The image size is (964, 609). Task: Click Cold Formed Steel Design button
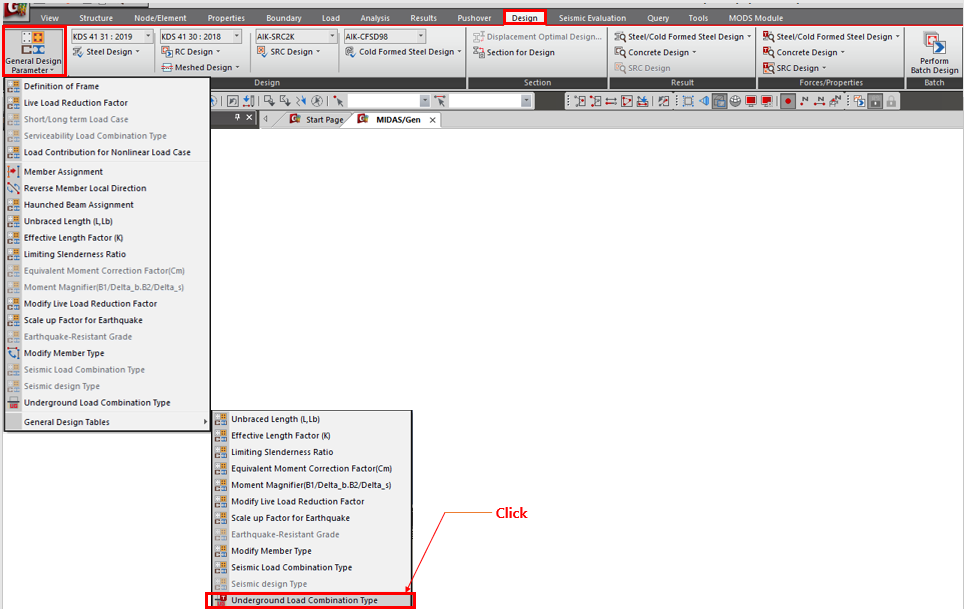click(x=405, y=52)
